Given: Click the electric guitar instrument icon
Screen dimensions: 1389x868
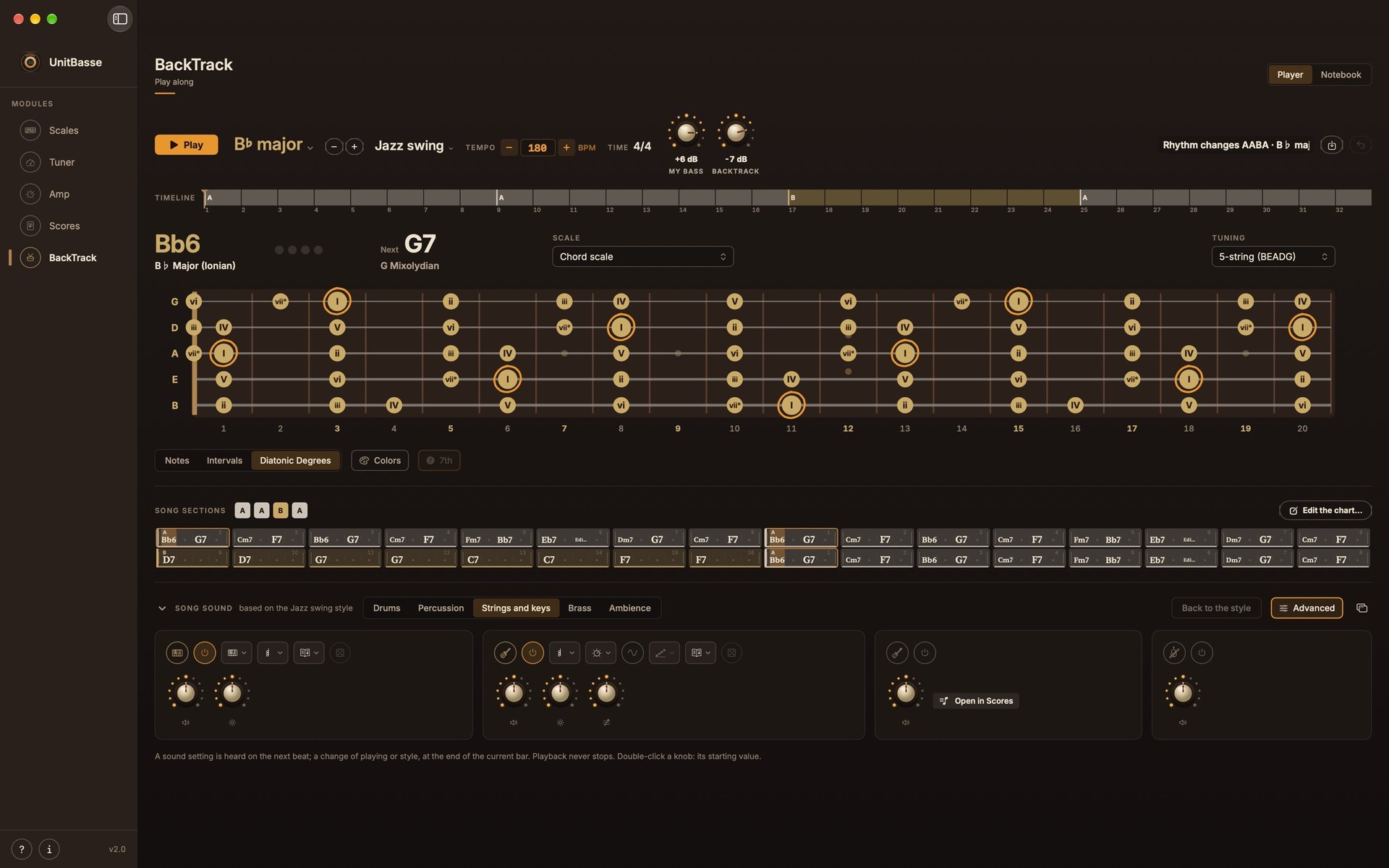Looking at the screenshot, I should (x=505, y=652).
